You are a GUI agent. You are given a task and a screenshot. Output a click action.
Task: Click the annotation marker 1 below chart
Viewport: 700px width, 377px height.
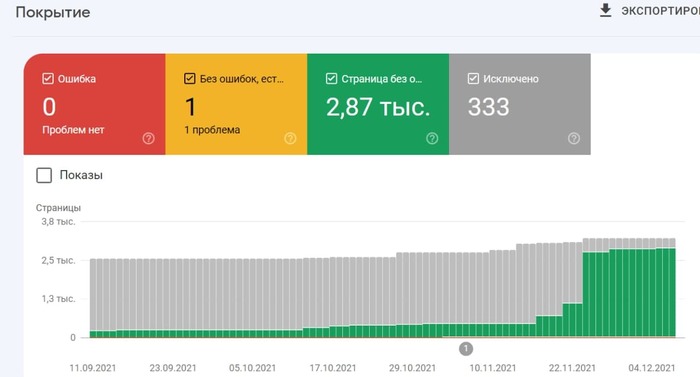[466, 348]
